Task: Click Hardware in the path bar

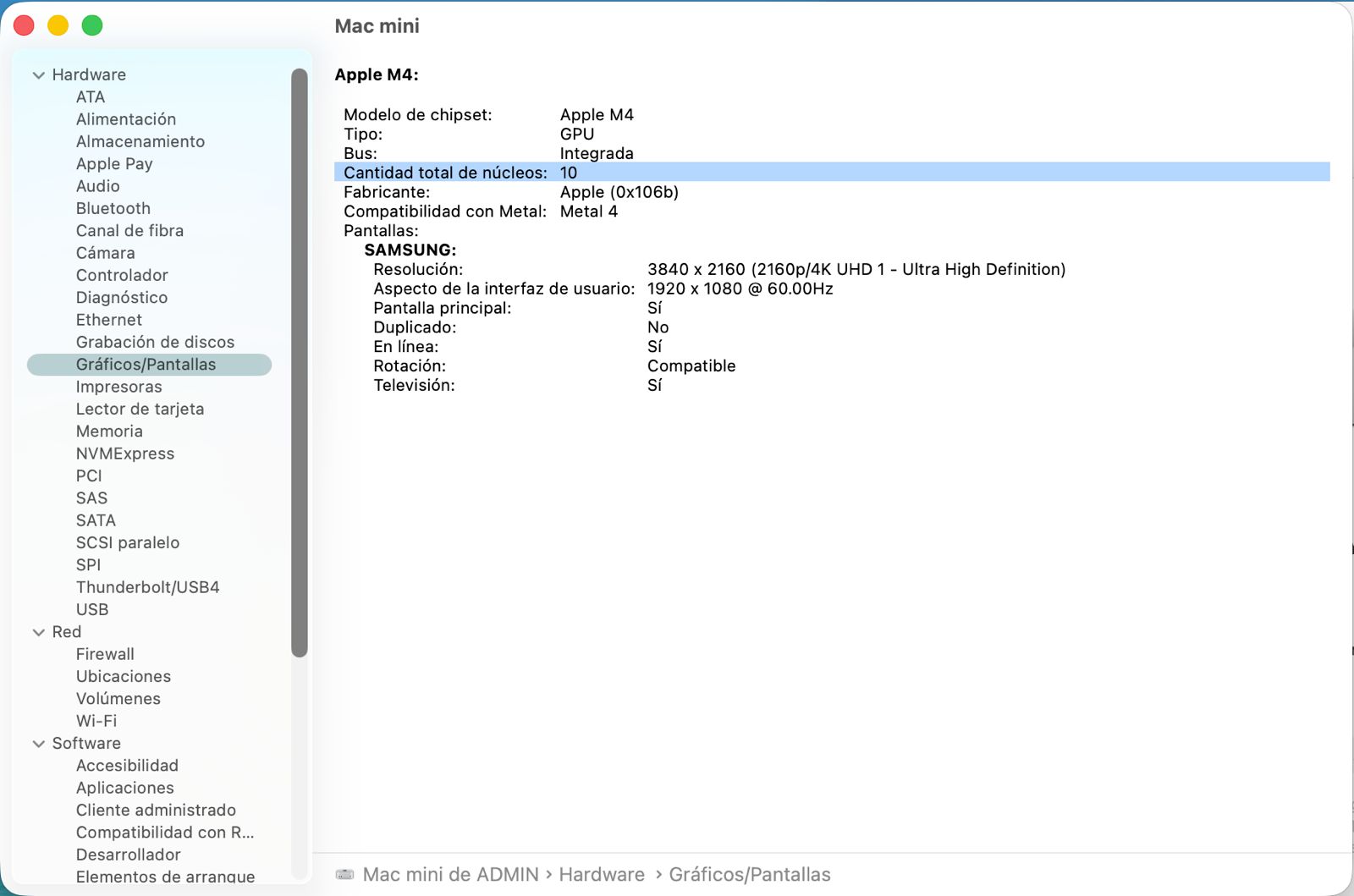Action: coord(602,874)
